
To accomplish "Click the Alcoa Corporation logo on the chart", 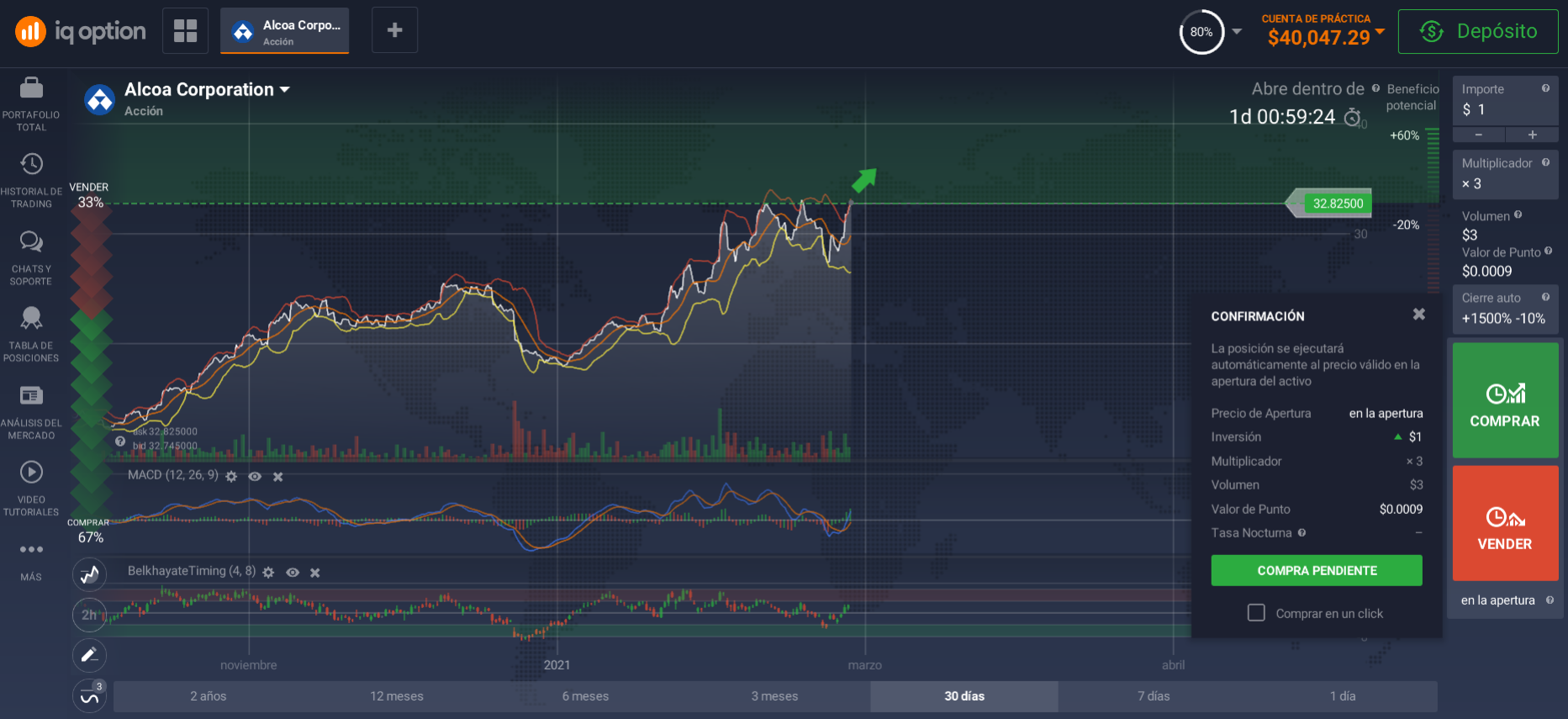I will point(100,100).
